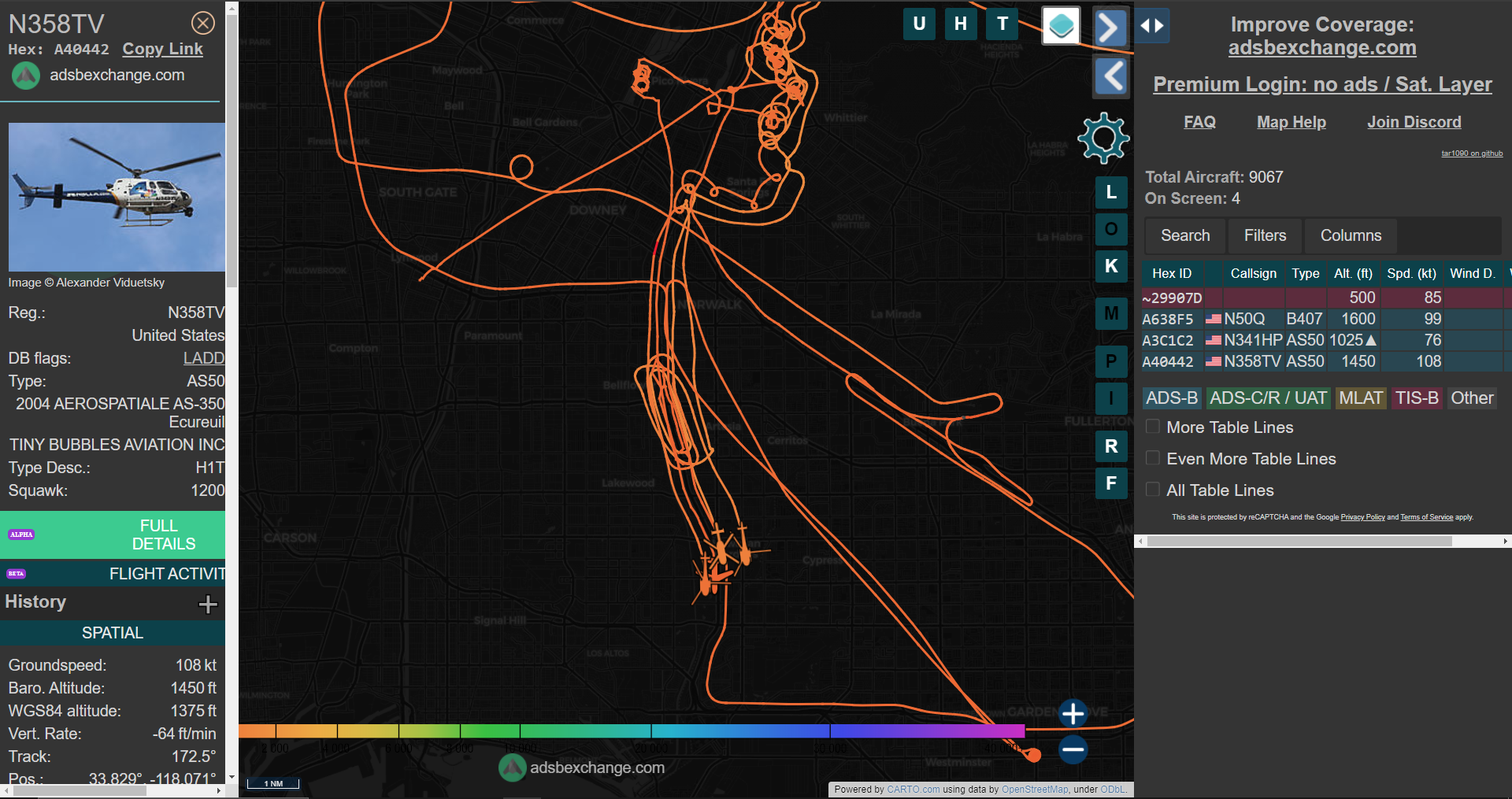Toggle TIS-B source filter

point(1417,398)
